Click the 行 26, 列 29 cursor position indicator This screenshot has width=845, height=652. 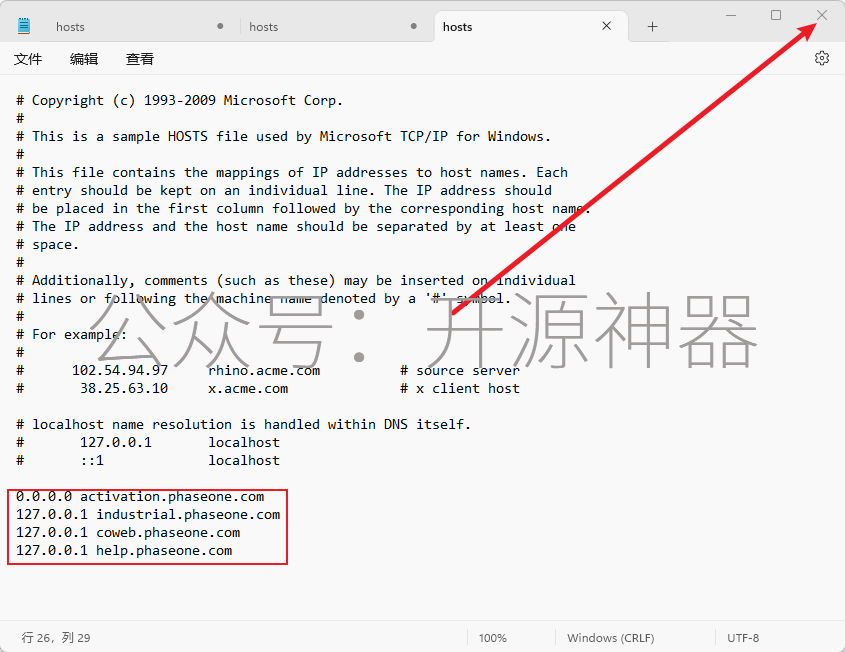click(56, 637)
